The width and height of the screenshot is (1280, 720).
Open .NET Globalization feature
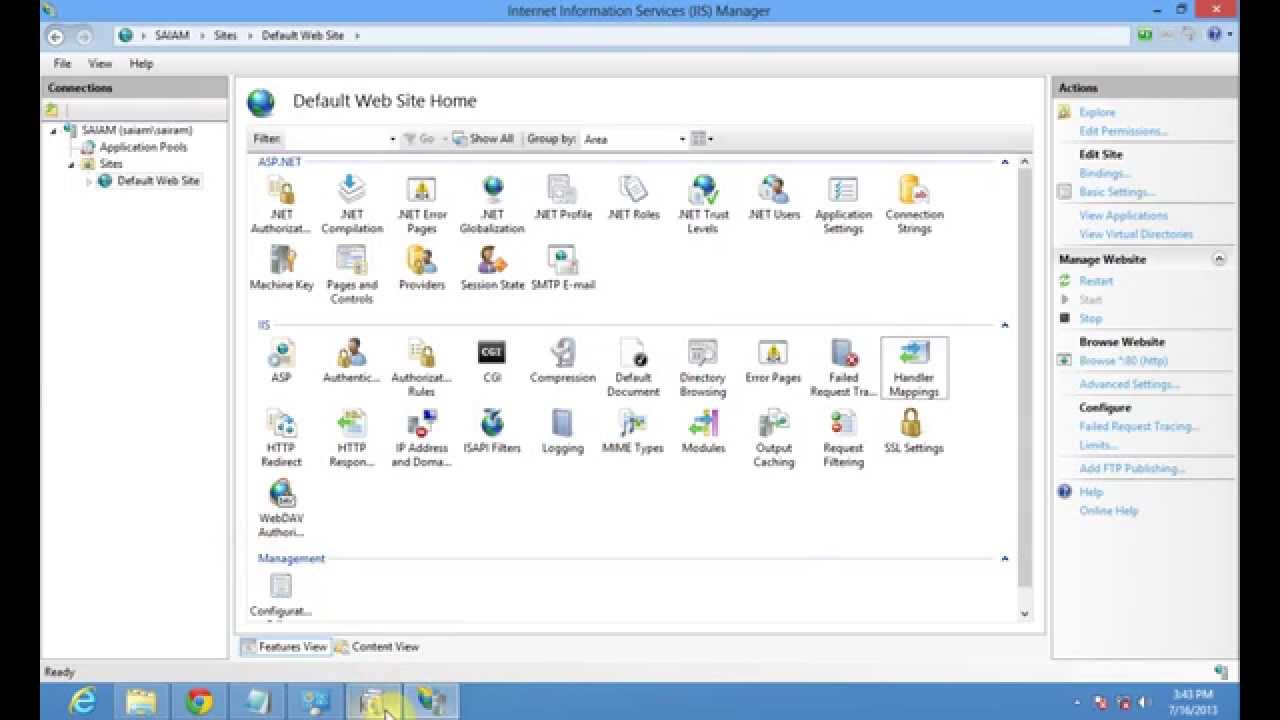(492, 204)
